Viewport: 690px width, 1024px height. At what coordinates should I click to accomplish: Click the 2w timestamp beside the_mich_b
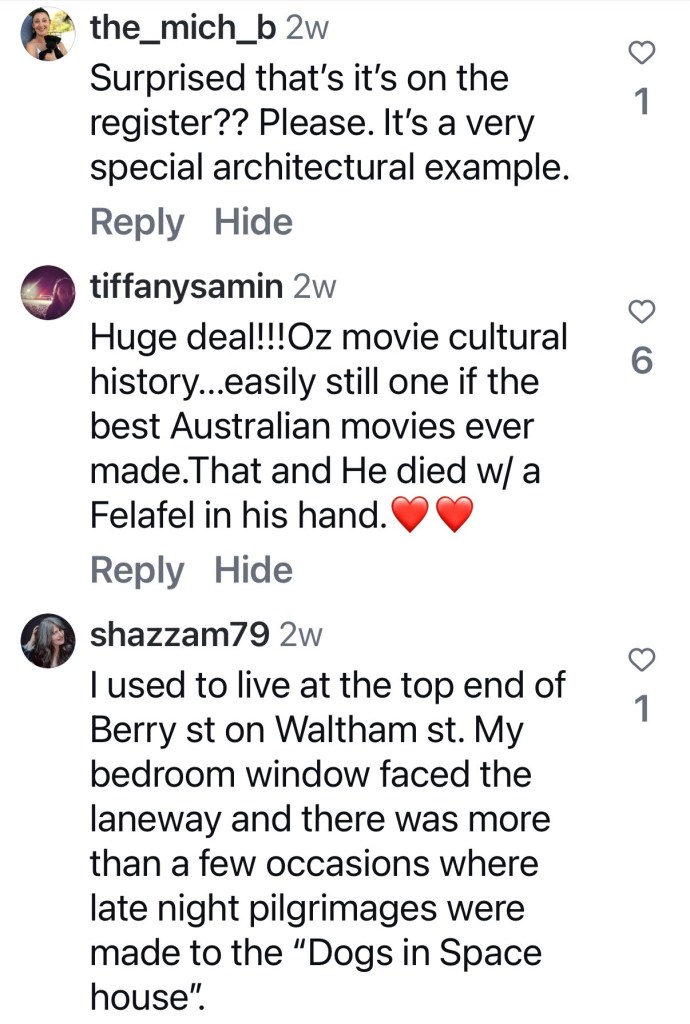(307, 28)
